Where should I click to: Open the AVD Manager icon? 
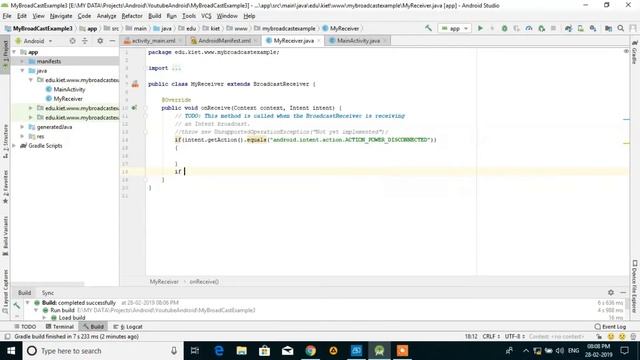(x=580, y=28)
